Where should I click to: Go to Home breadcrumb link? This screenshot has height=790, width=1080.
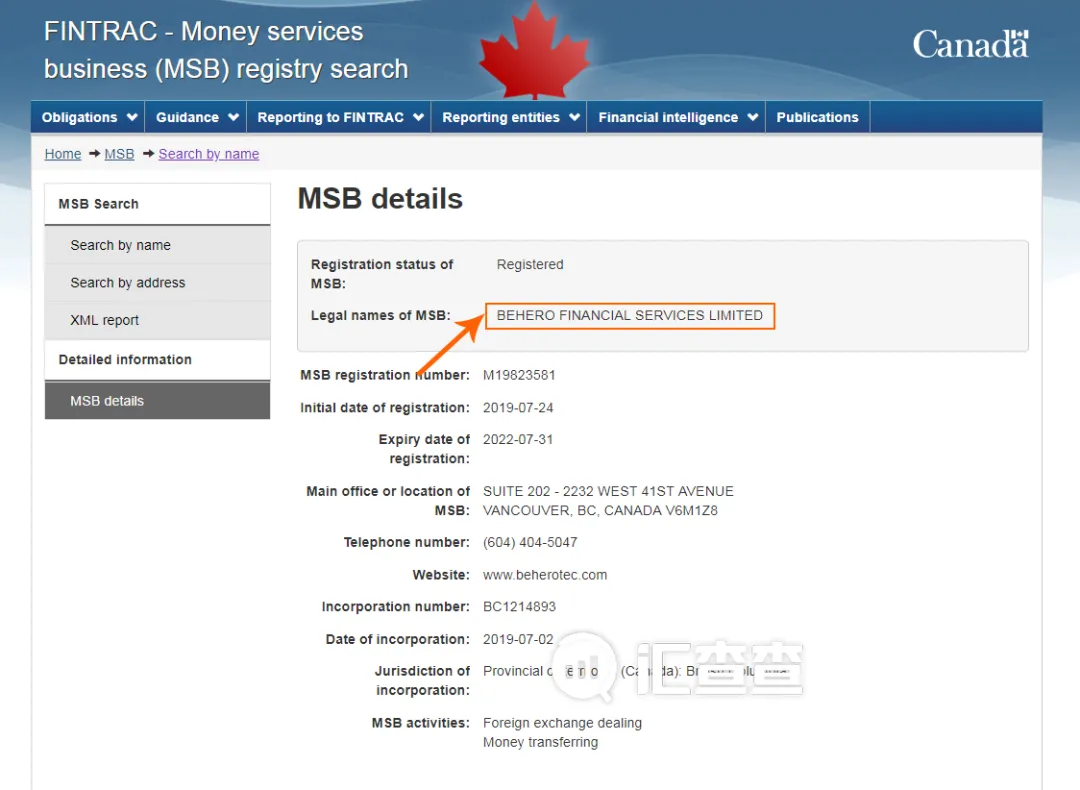63,154
